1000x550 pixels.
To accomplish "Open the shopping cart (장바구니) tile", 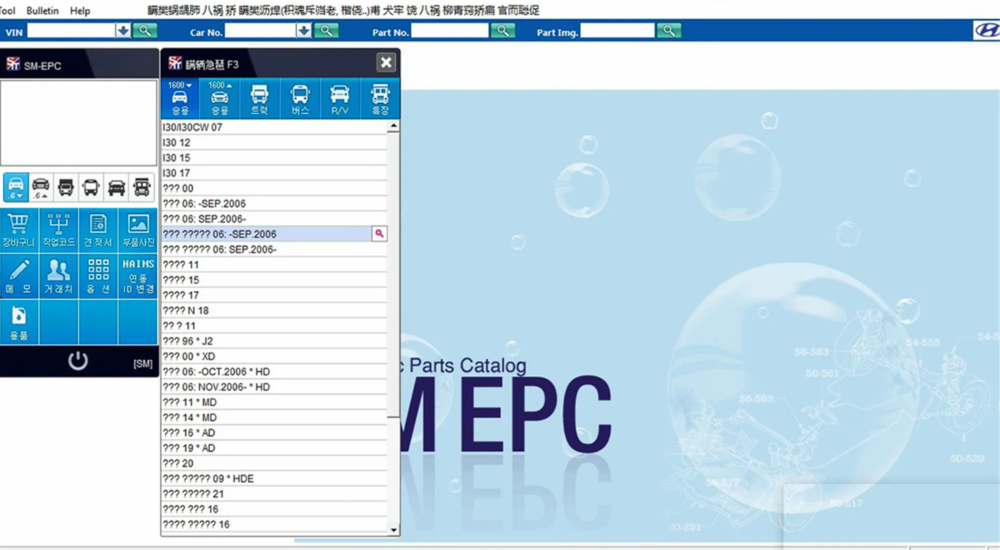I will tap(19, 230).
